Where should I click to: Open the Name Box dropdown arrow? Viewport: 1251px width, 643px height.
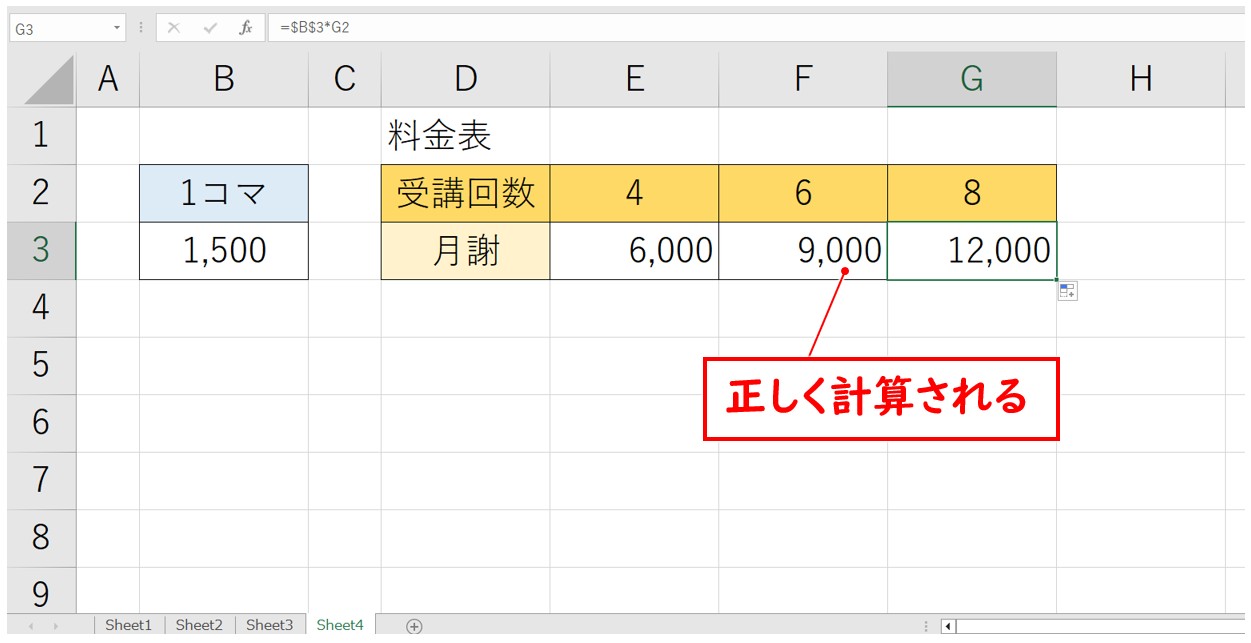pos(118,28)
